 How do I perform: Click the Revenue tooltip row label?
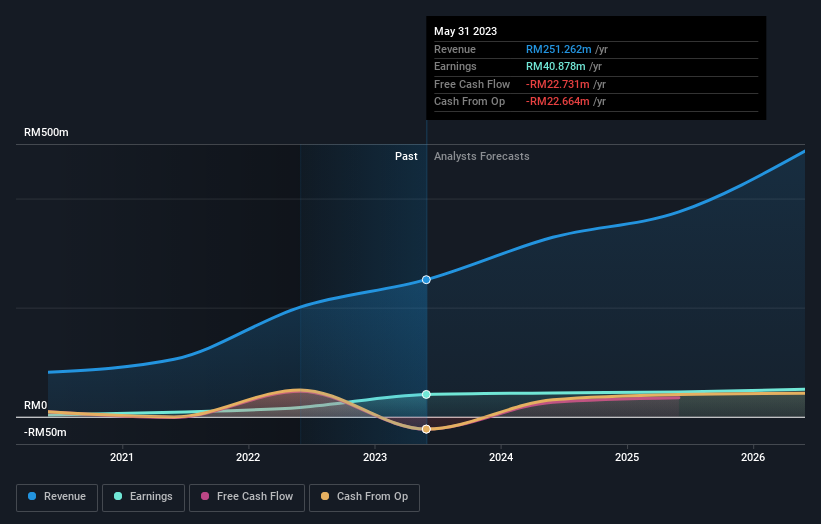455,49
